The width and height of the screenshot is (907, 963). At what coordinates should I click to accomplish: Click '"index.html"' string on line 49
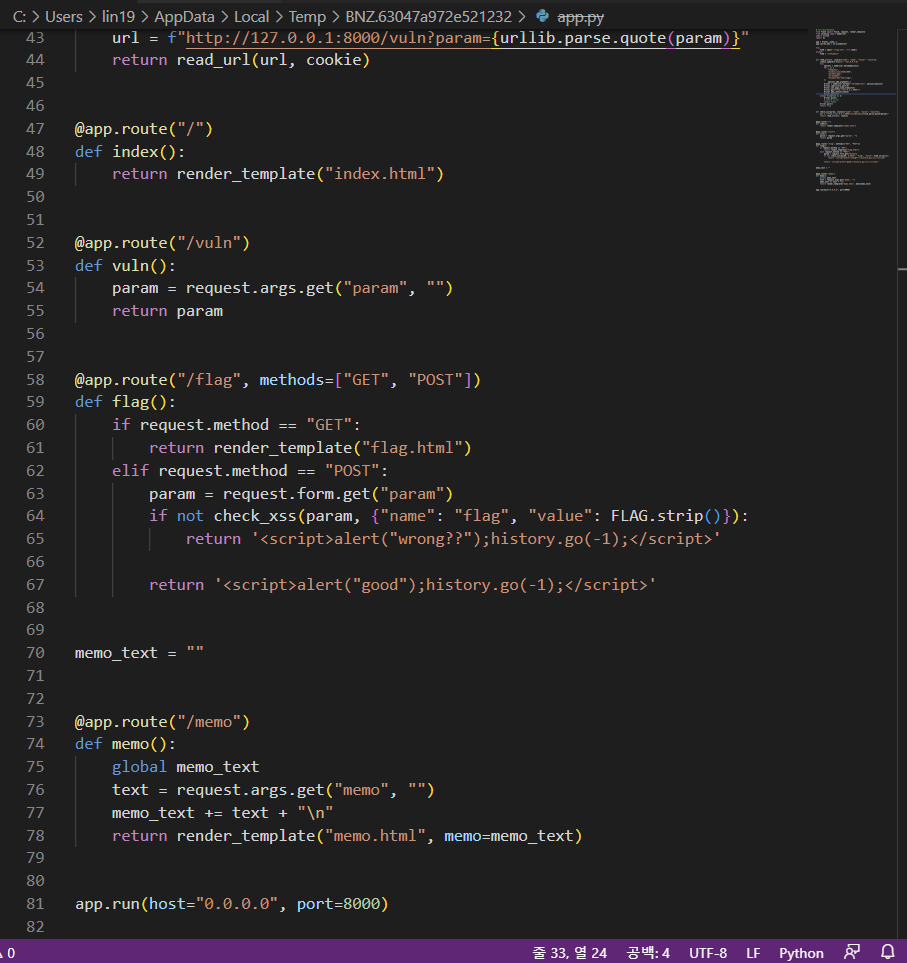coord(380,174)
